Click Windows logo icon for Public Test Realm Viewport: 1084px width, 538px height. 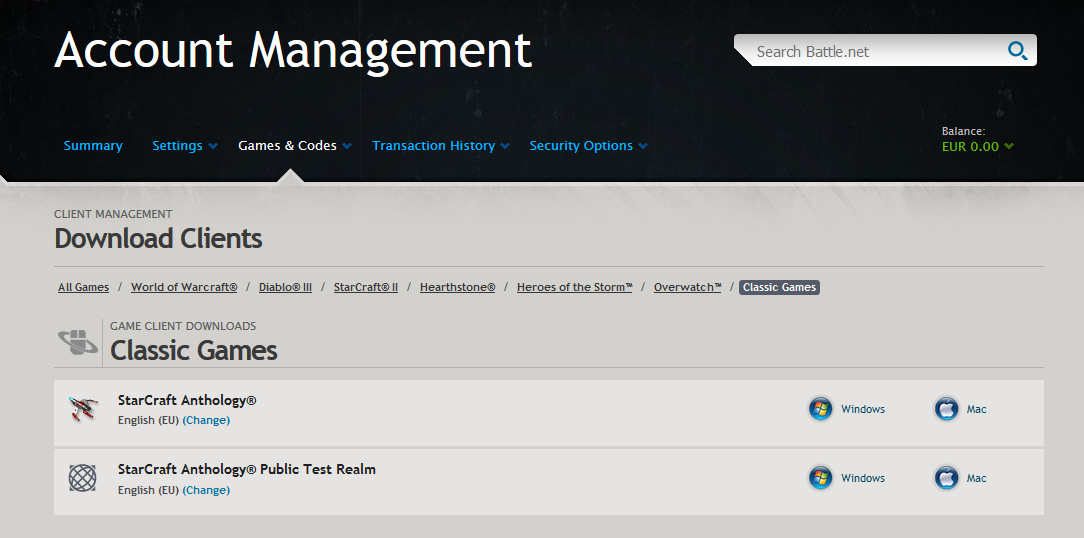click(x=820, y=478)
